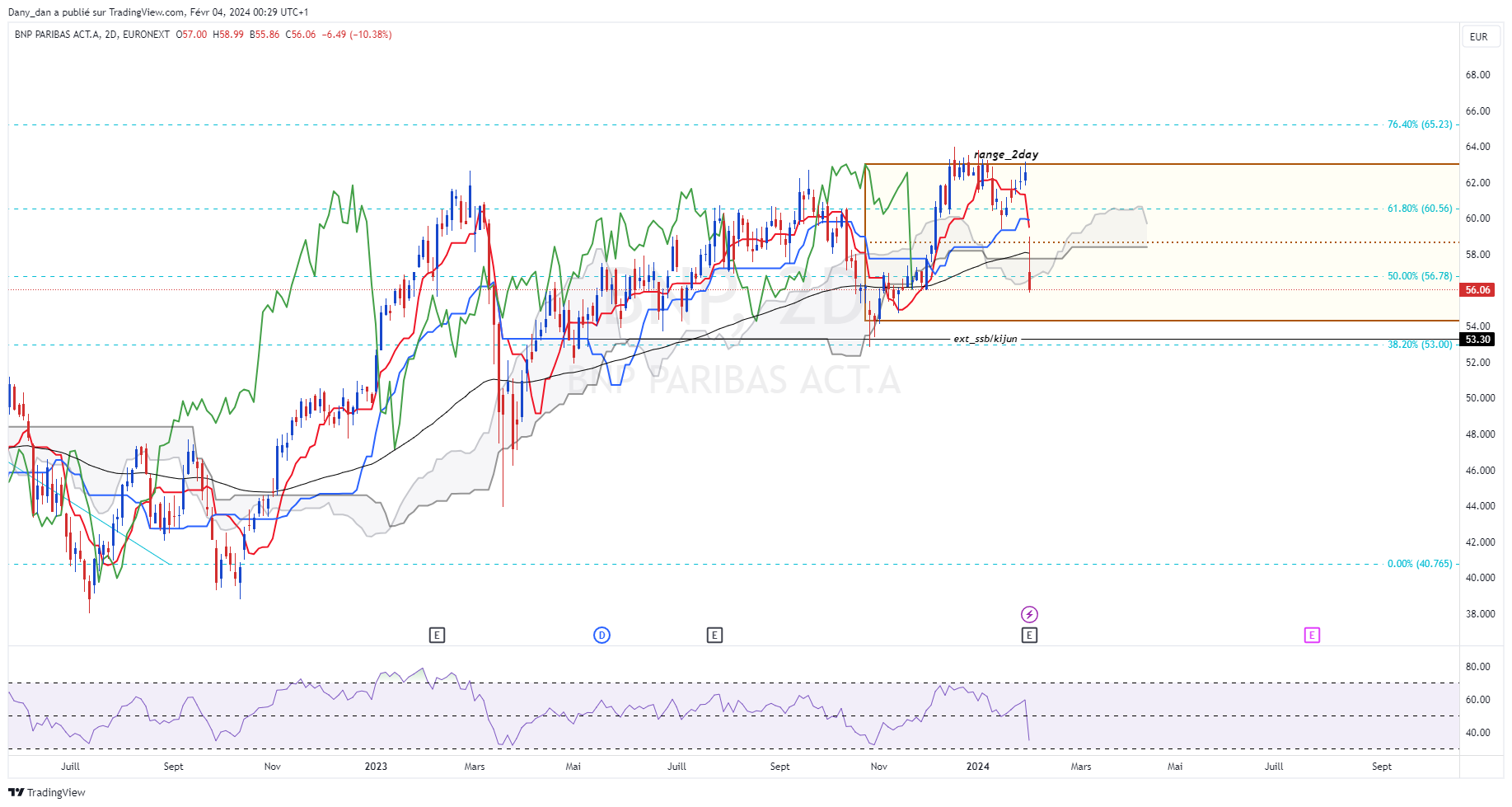Click the Dany_dan publication header text

coord(158,12)
